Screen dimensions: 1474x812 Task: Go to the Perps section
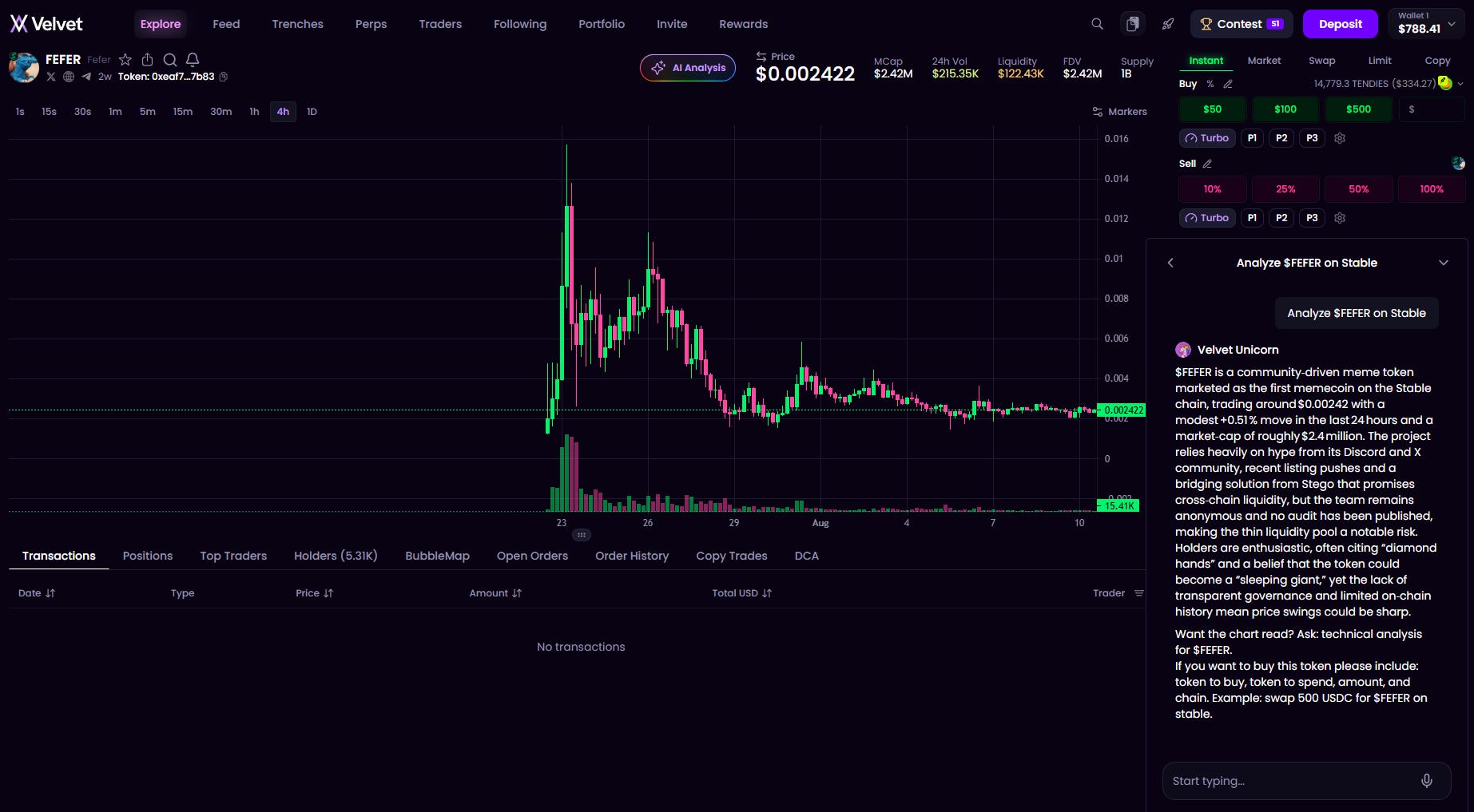(371, 24)
